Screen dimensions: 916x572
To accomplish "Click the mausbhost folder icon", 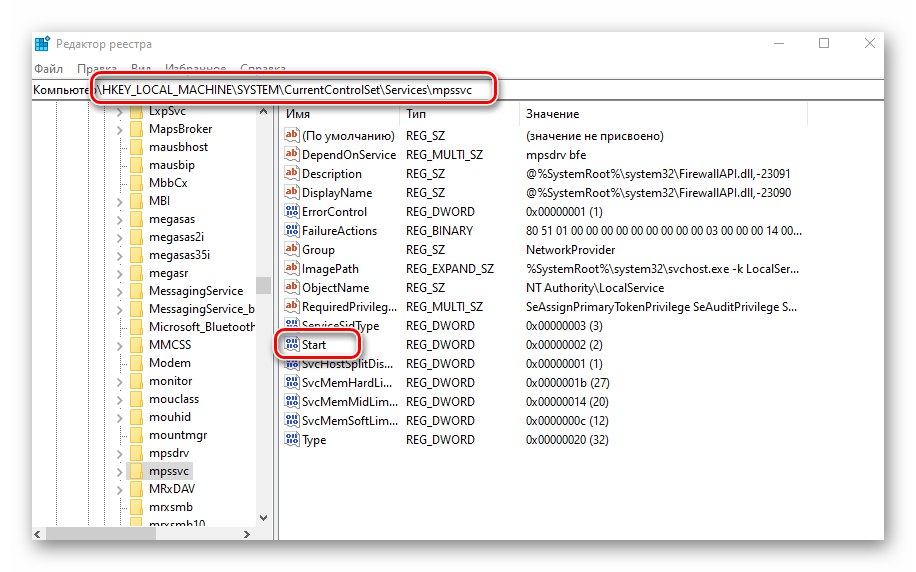I will point(136,147).
